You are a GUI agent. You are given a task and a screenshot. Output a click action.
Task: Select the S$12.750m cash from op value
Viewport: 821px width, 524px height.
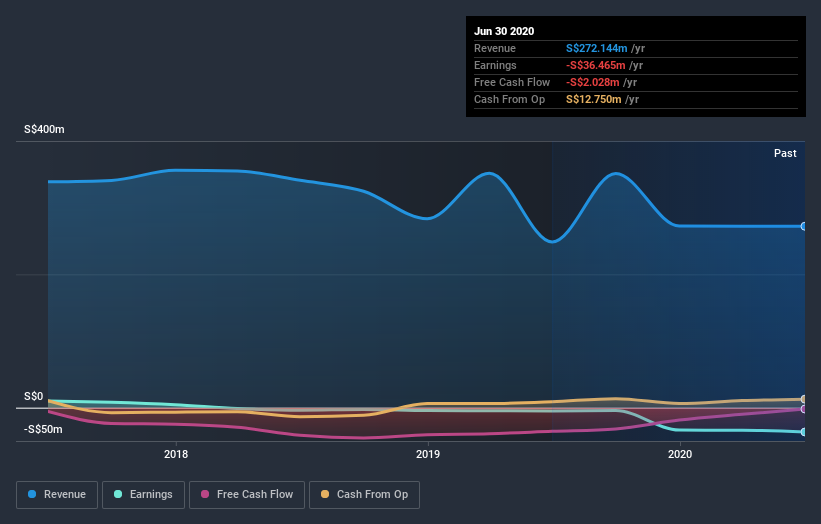coord(594,99)
